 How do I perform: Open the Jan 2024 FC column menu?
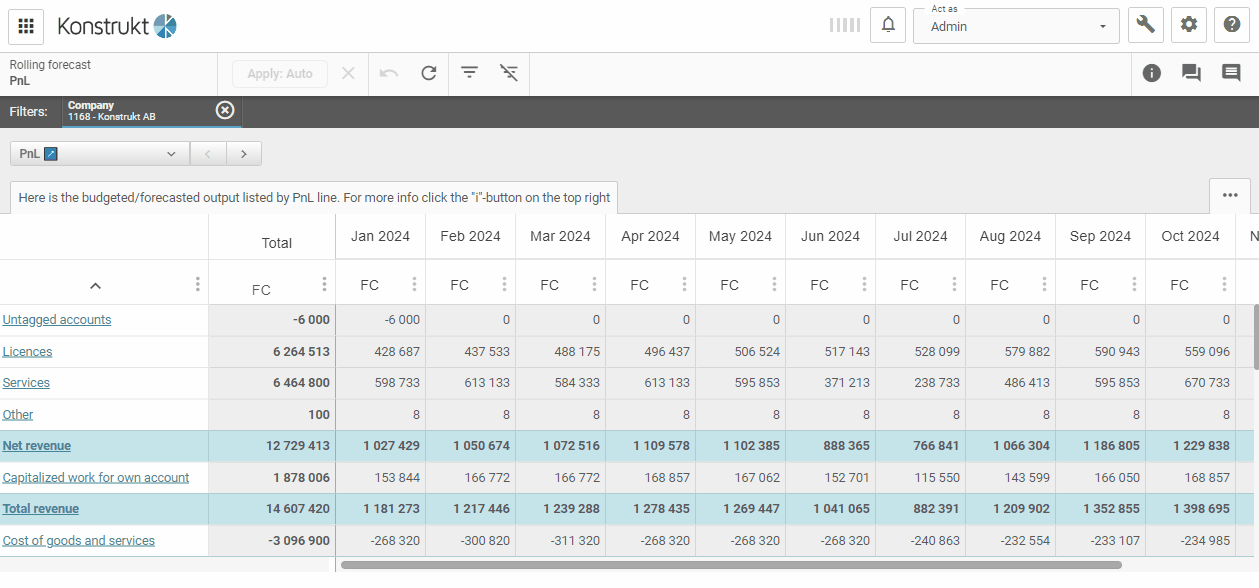click(x=414, y=284)
